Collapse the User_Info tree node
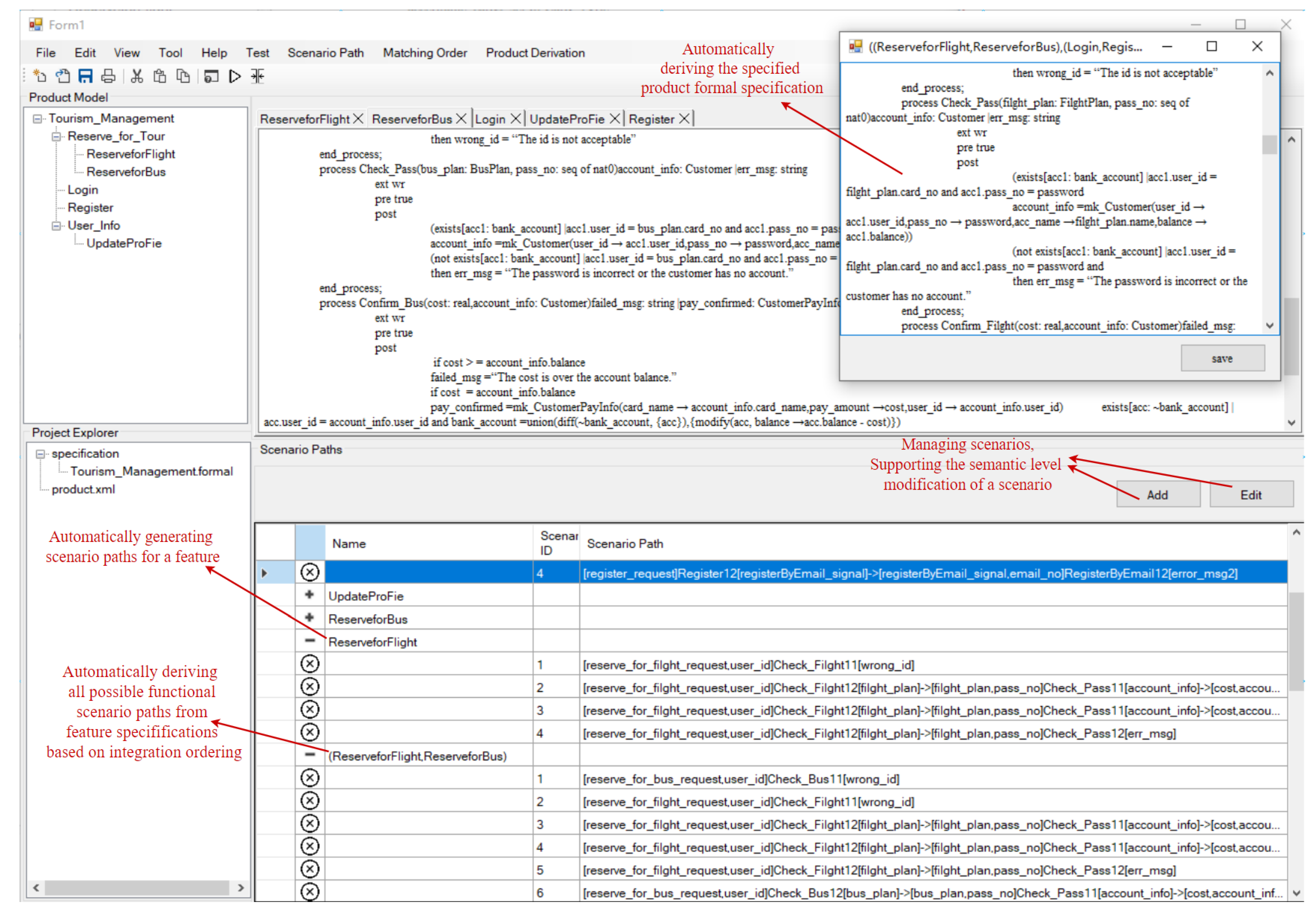 pyautogui.click(x=56, y=226)
